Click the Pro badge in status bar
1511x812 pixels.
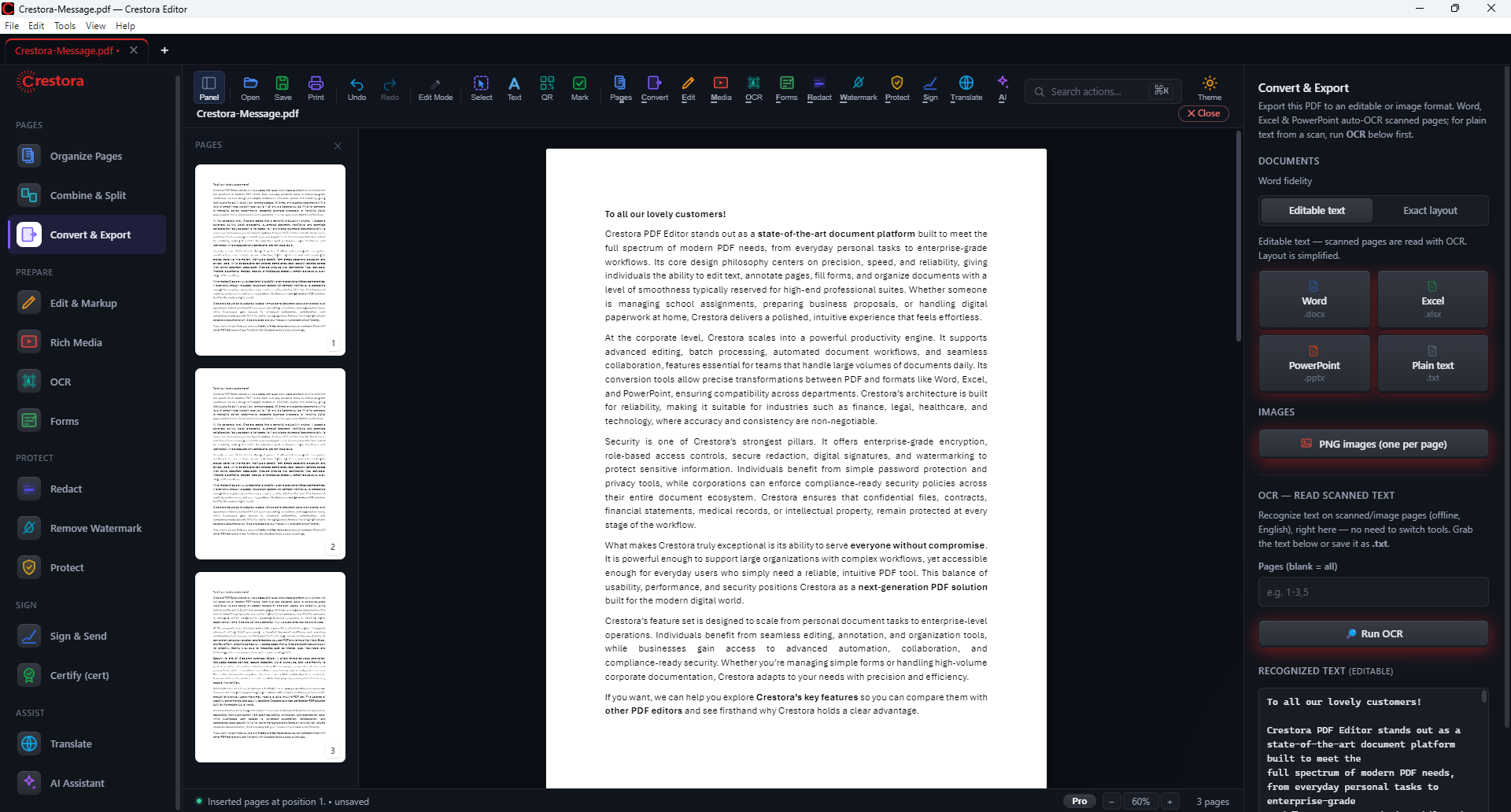[x=1080, y=801]
